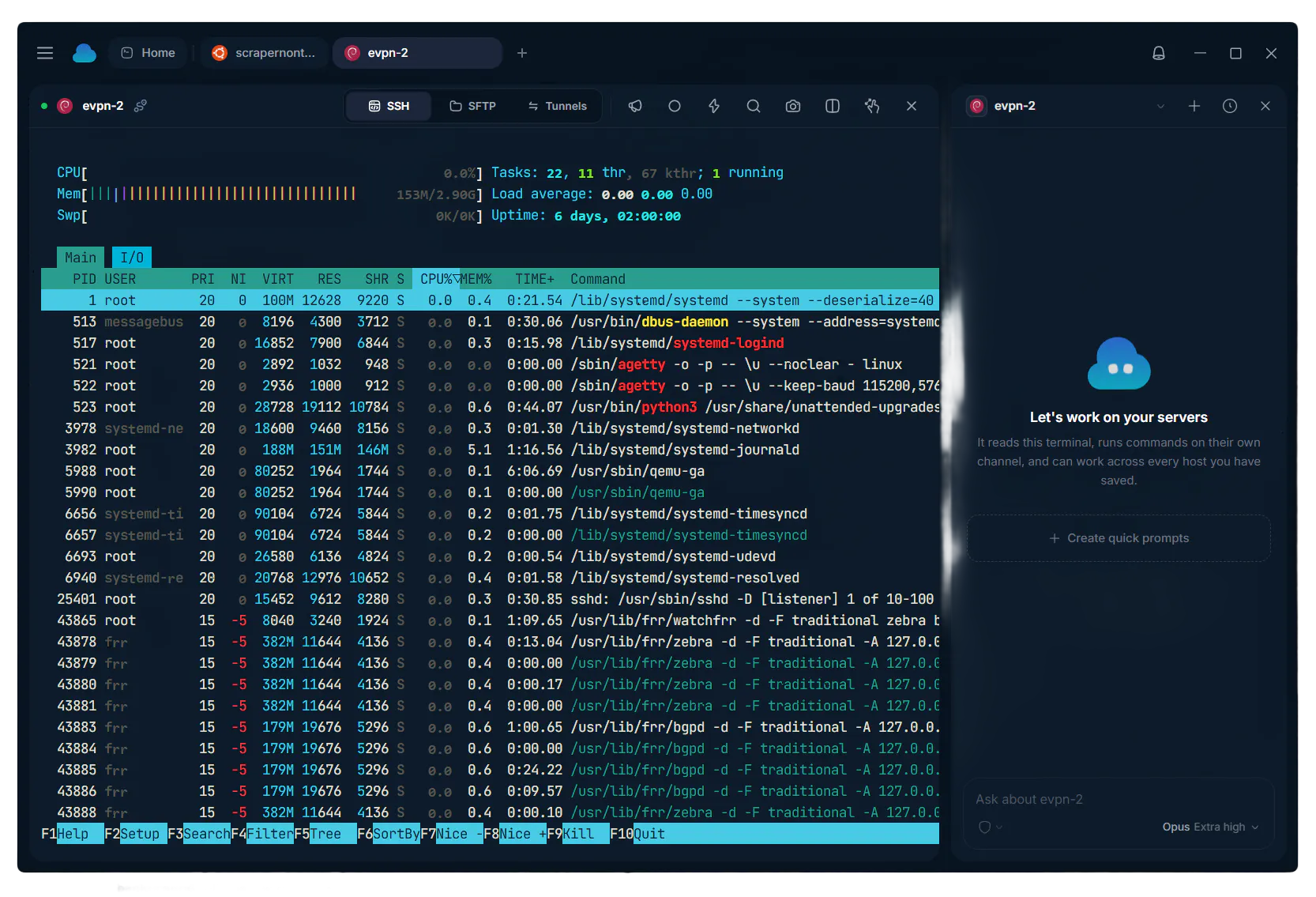This screenshot has width=1316, height=897.
Task: Open terminal search magnifier
Action: [754, 106]
